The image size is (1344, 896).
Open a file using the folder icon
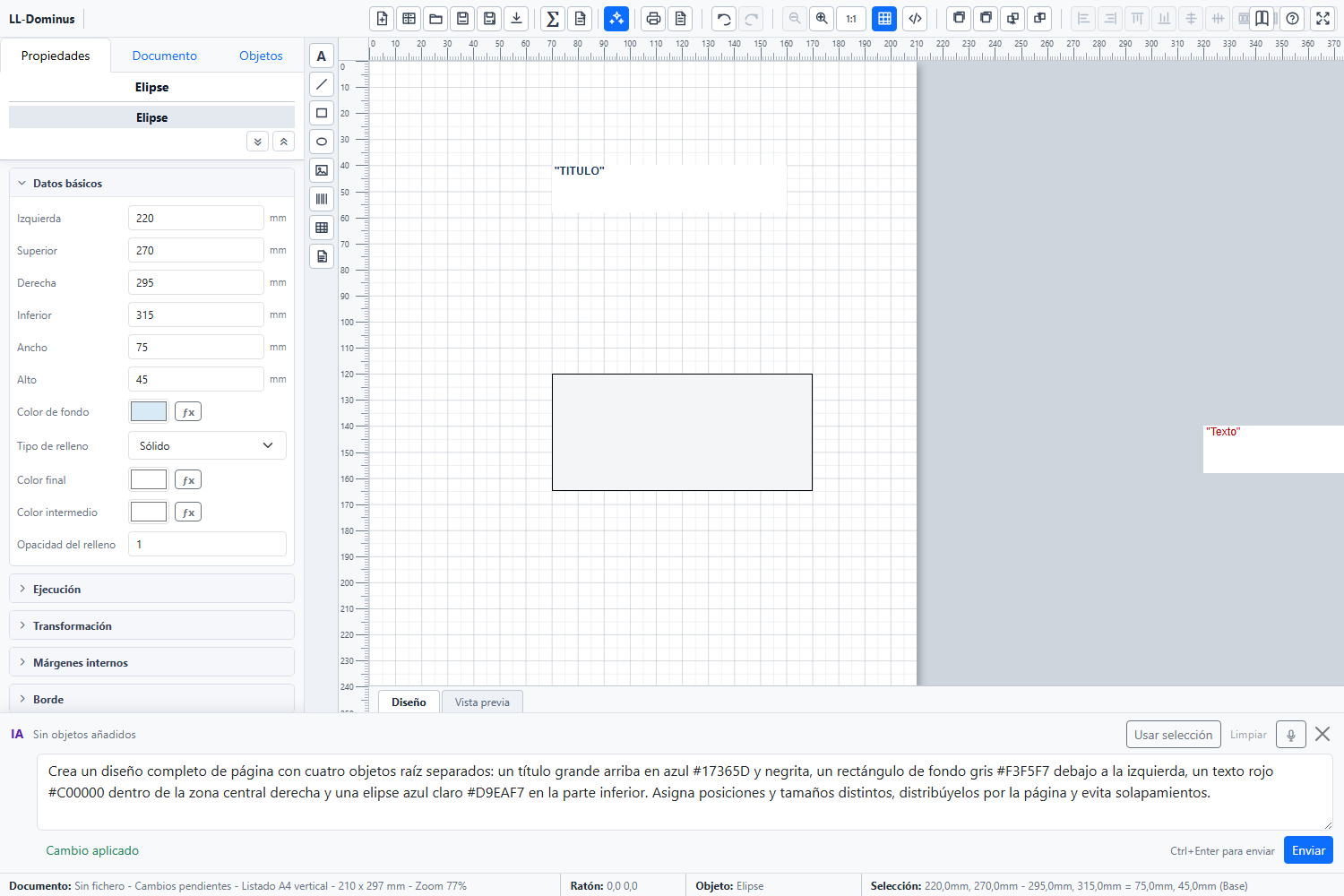click(x=435, y=19)
